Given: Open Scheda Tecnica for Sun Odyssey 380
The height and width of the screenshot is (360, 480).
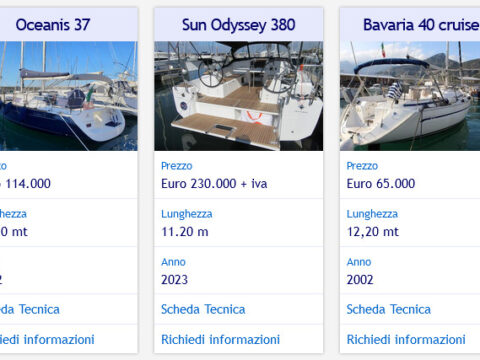Looking at the screenshot, I should coord(203,309).
